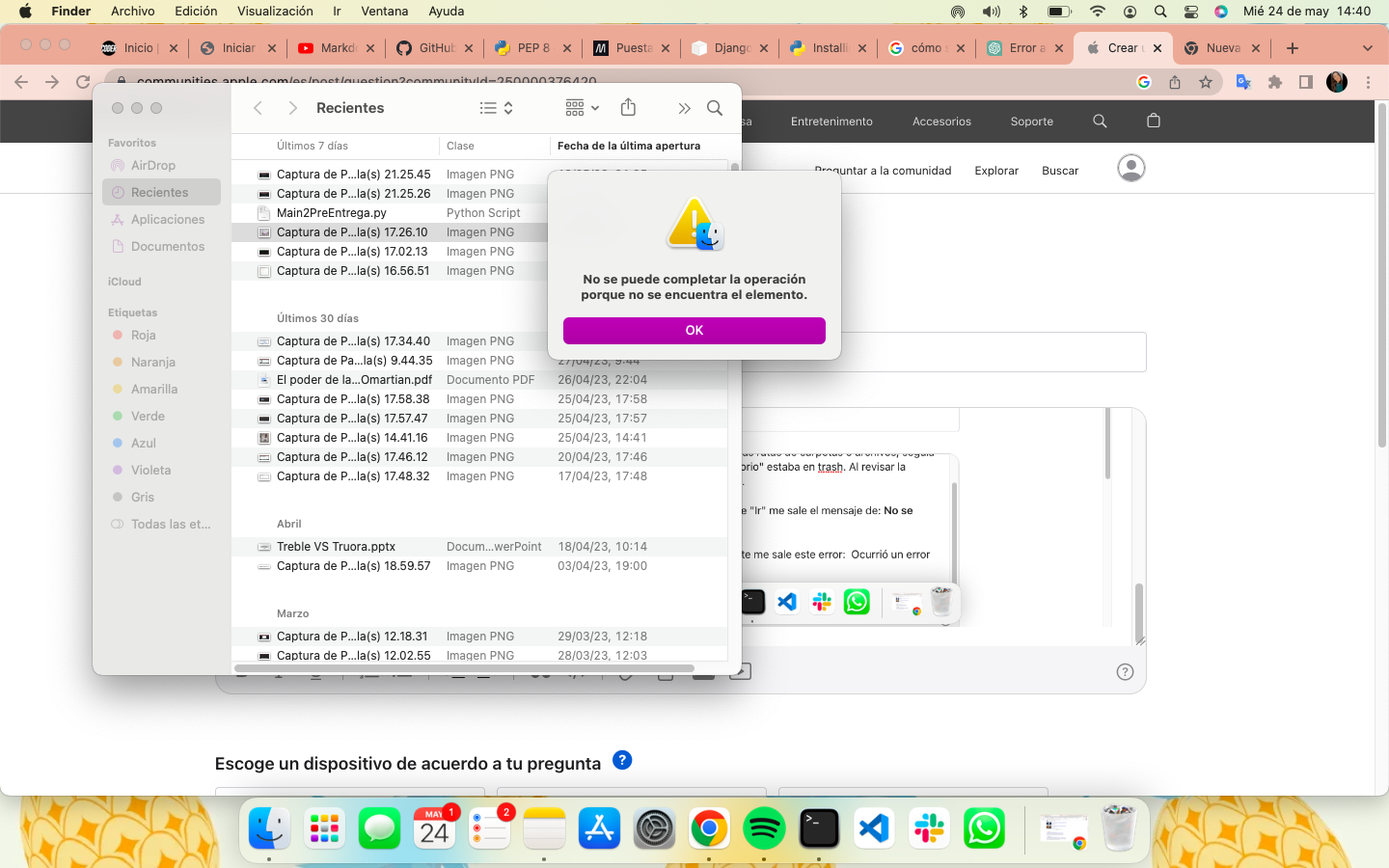
Task: Select the capture file ending 21.25.45
Action: [353, 175]
